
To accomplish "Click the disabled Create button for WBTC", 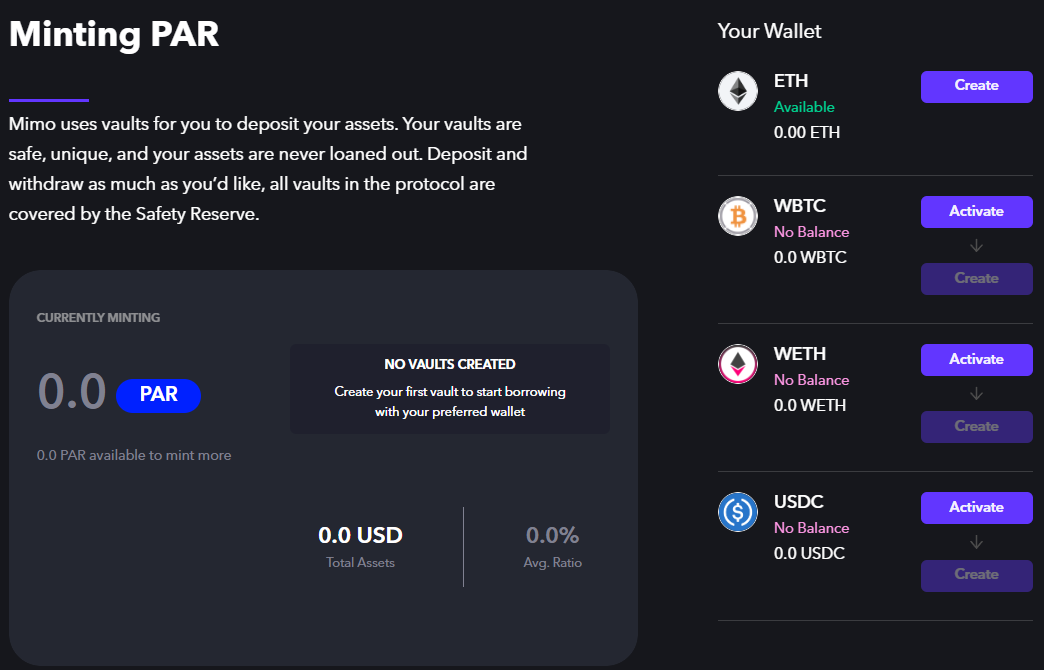I will [977, 278].
